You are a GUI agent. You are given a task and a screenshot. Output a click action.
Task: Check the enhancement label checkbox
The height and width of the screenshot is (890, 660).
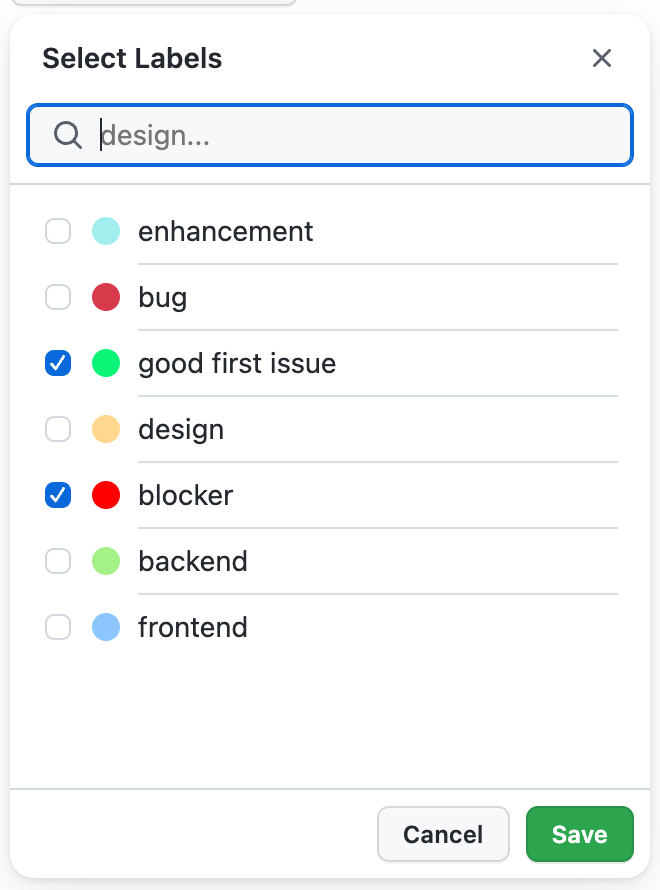tap(58, 232)
